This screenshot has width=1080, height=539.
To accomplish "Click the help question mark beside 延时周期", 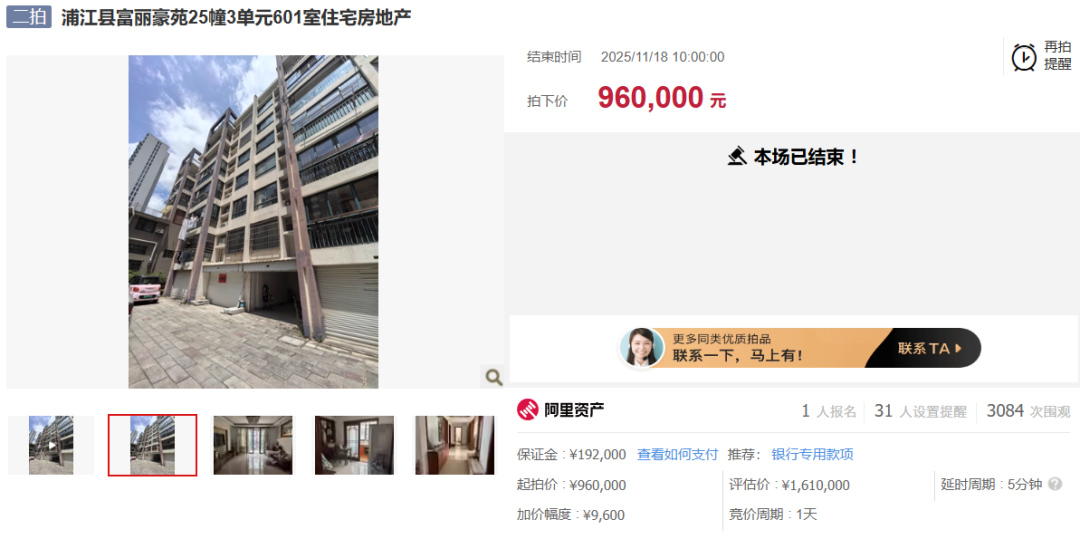I will 1055,485.
